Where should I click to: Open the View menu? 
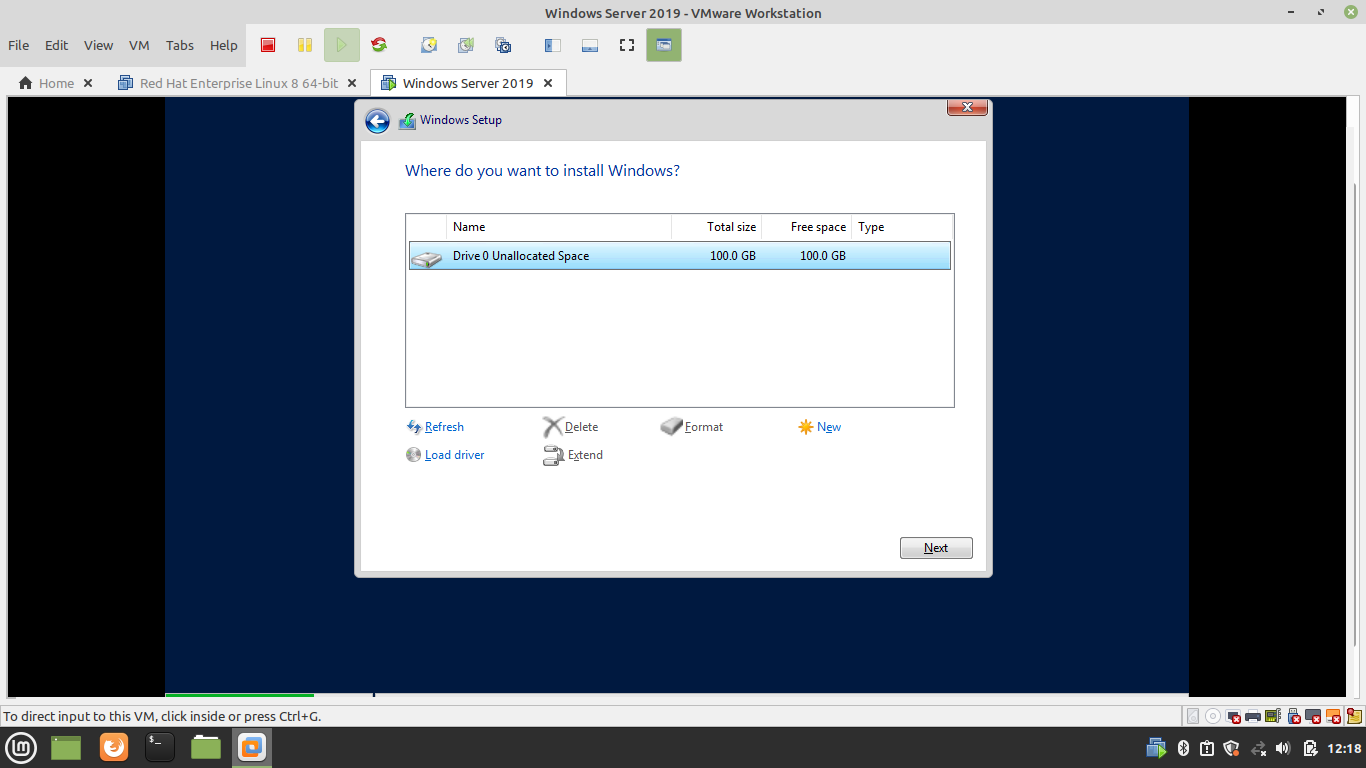click(x=98, y=45)
